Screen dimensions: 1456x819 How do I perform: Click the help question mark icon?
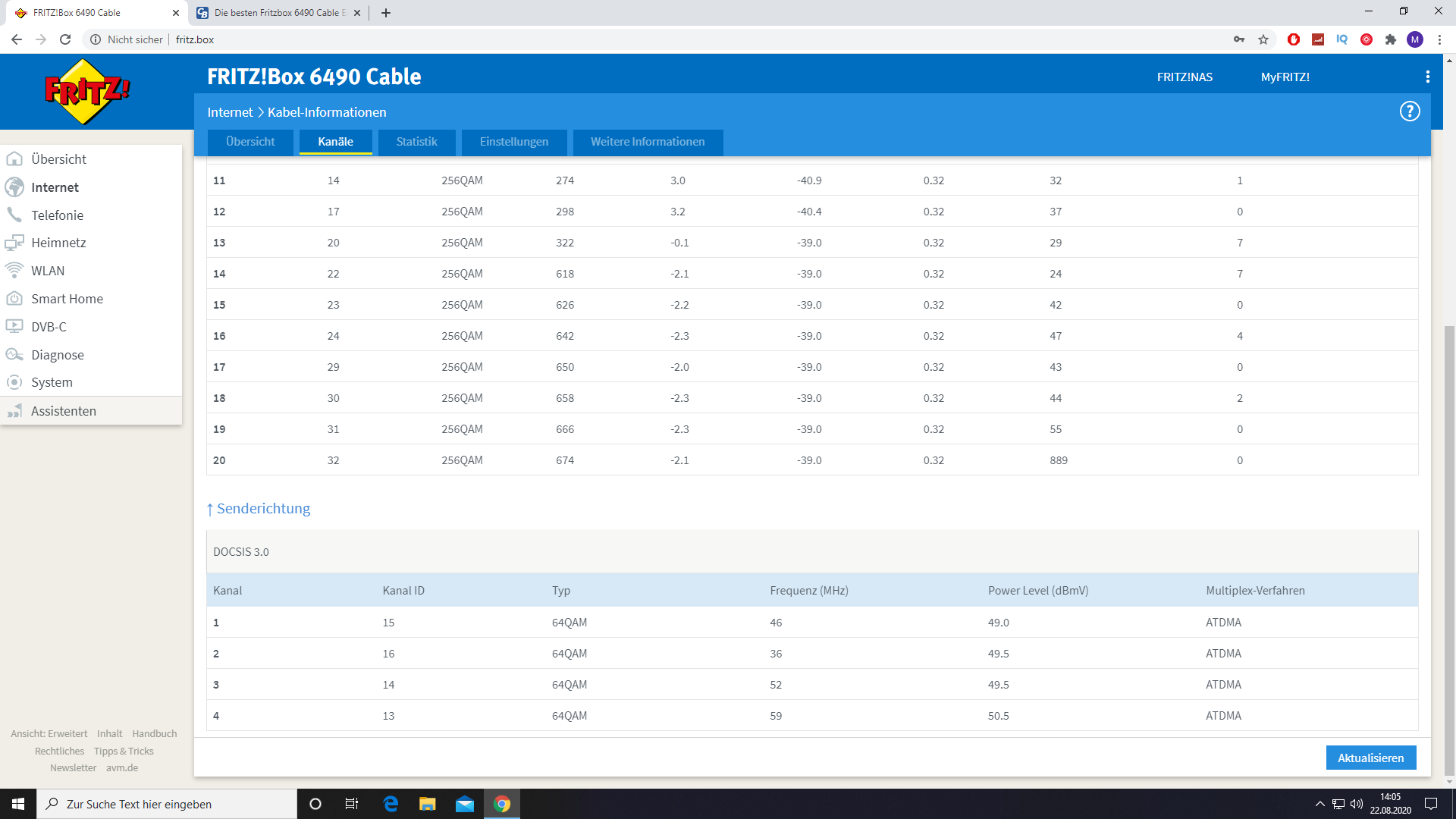(1409, 111)
